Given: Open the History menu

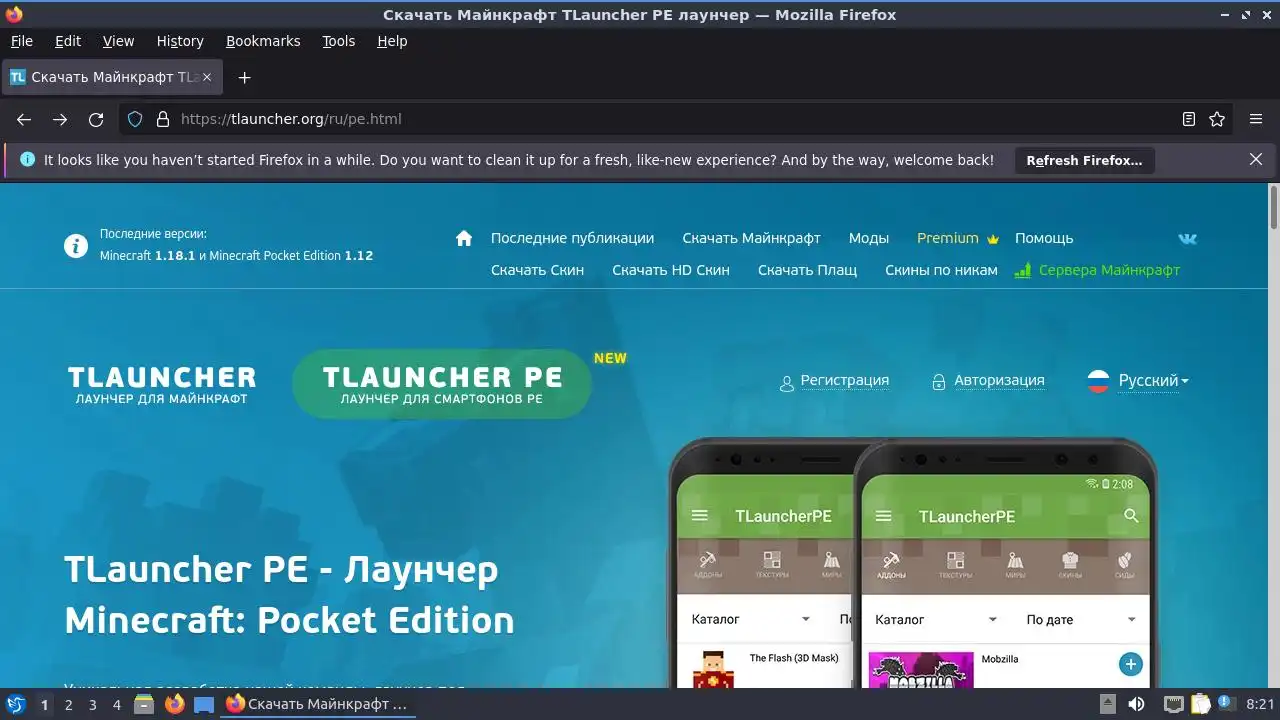Looking at the screenshot, I should [180, 41].
